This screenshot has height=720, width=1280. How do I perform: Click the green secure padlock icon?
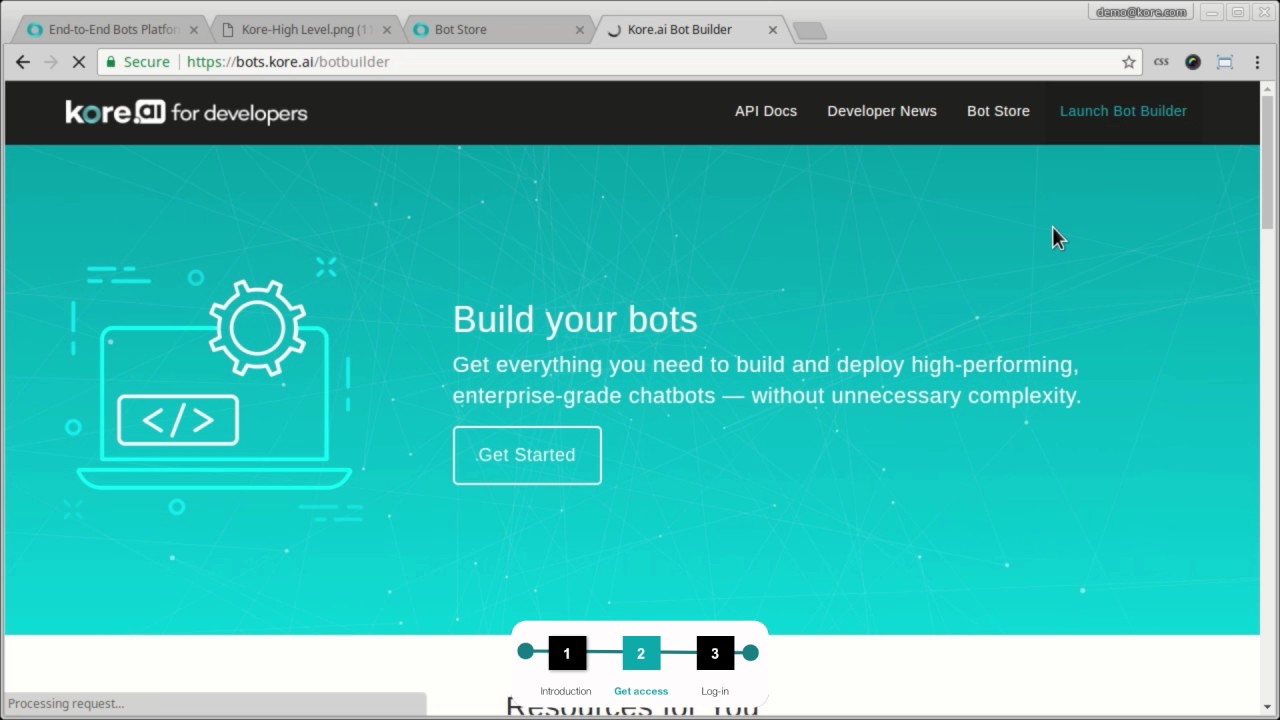111,62
